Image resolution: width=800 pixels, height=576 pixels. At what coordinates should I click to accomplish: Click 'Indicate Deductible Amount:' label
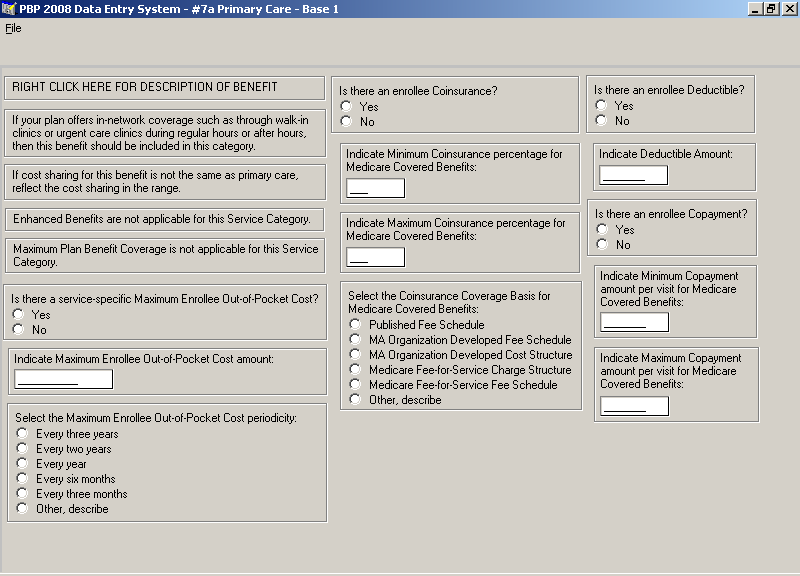[x=666, y=154]
